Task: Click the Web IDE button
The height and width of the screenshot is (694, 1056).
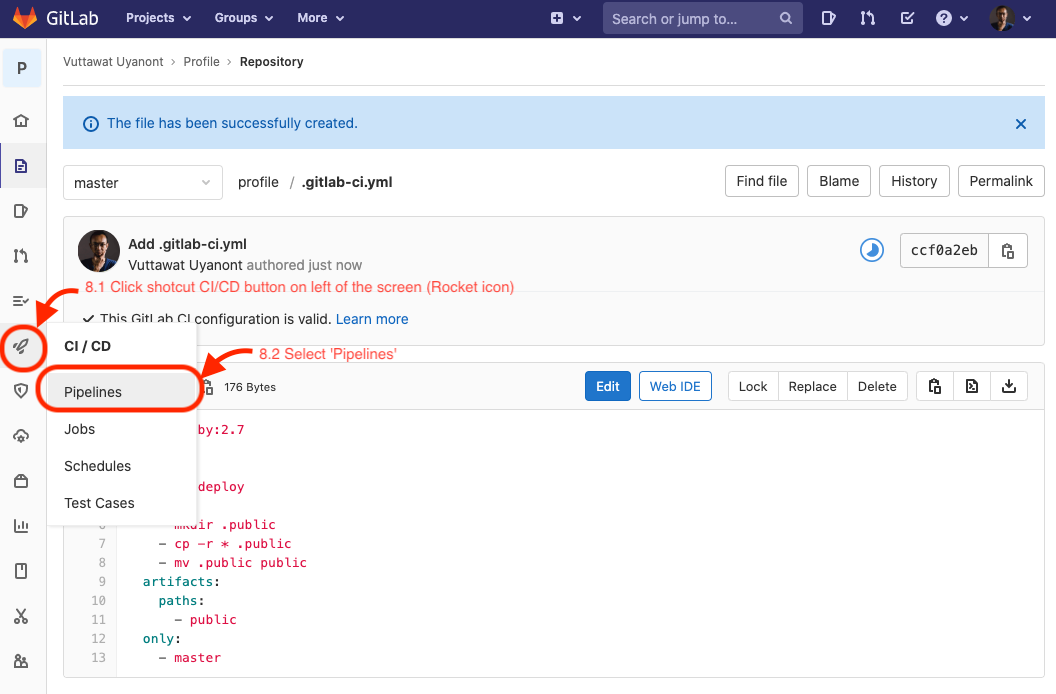Action: point(675,385)
